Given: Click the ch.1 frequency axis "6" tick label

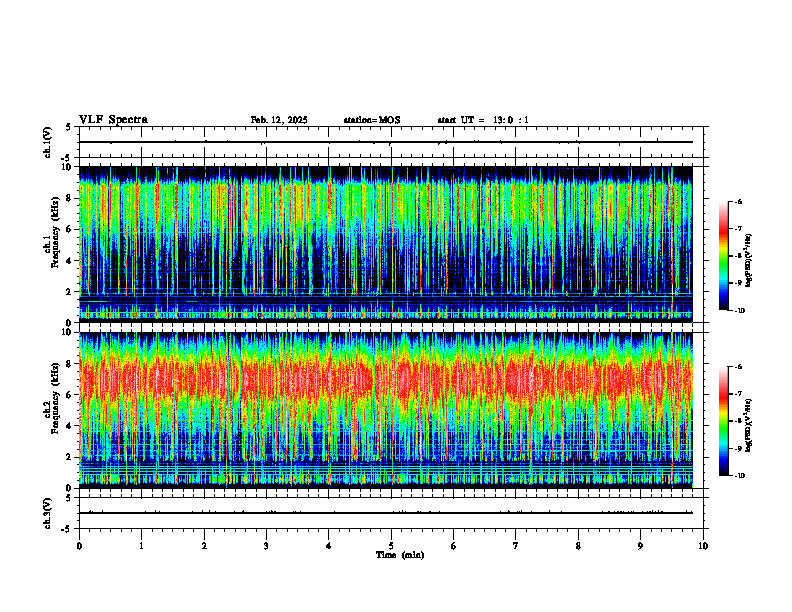Looking at the screenshot, I should click(x=70, y=230).
